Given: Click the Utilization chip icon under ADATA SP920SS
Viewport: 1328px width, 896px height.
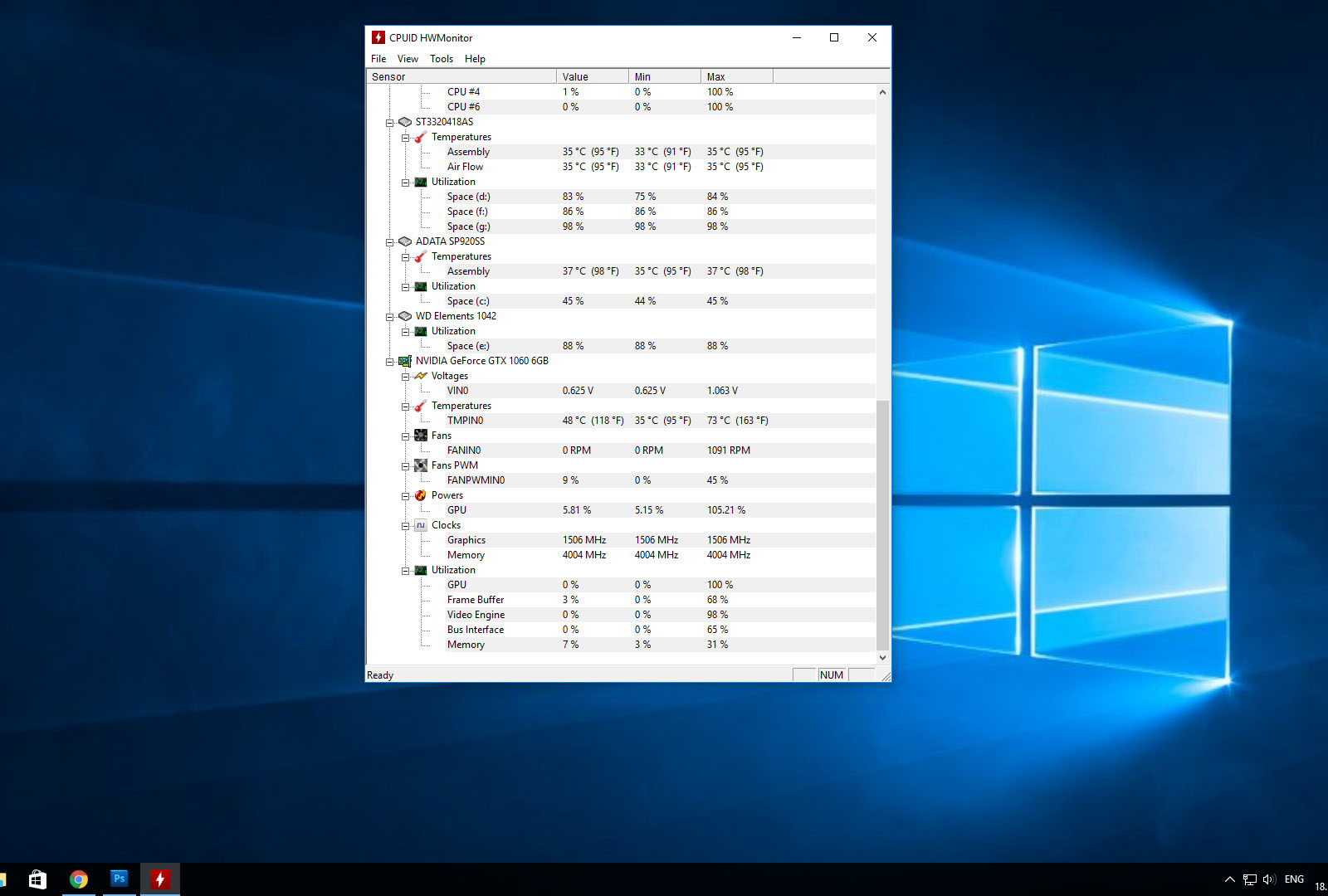Looking at the screenshot, I should (421, 286).
